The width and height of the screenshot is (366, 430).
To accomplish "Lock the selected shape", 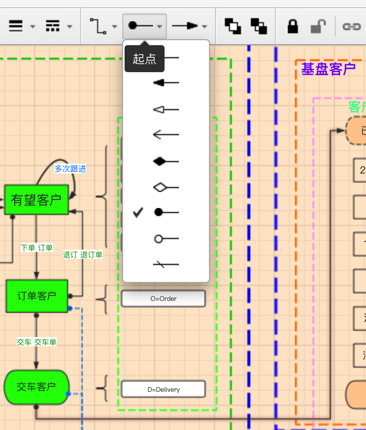I will tap(293, 26).
